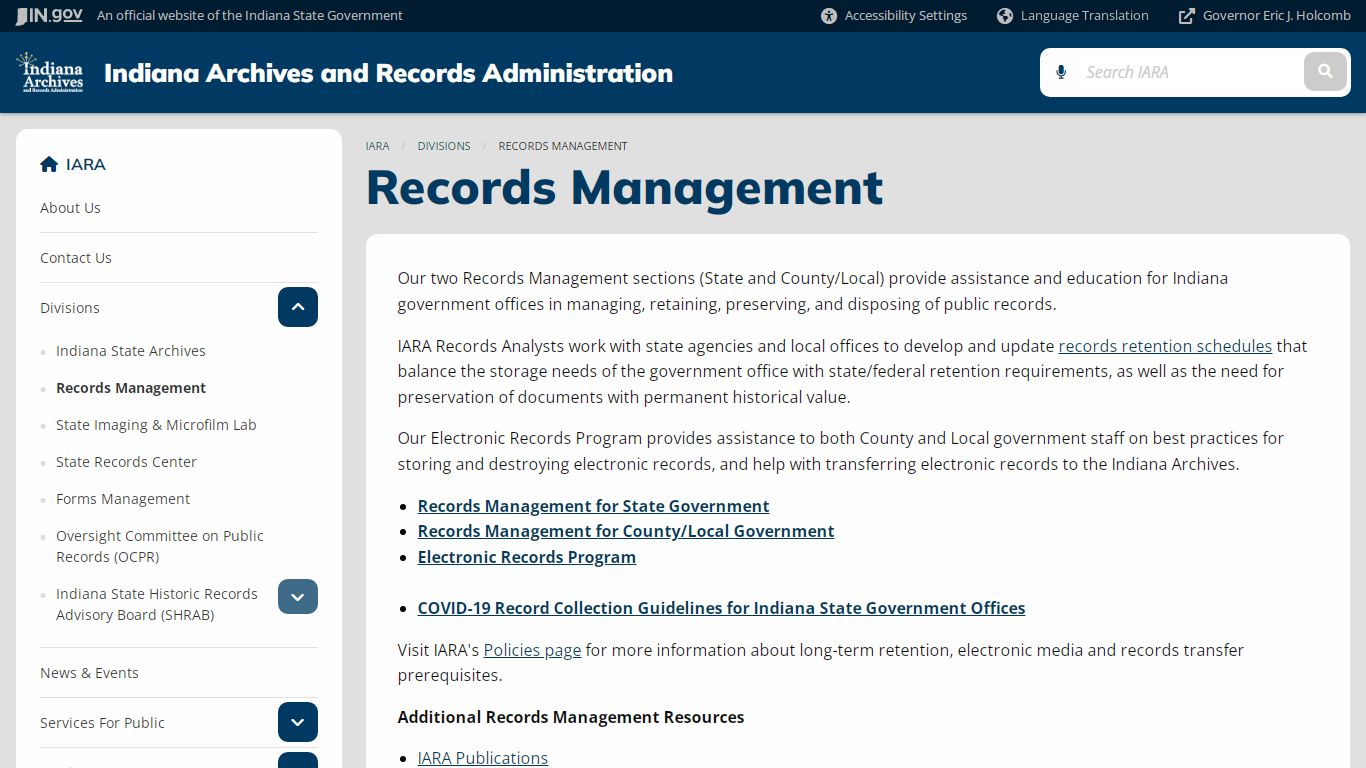Go to IARA home in sidebar
Viewport: 1366px width, 768px height.
[x=73, y=164]
